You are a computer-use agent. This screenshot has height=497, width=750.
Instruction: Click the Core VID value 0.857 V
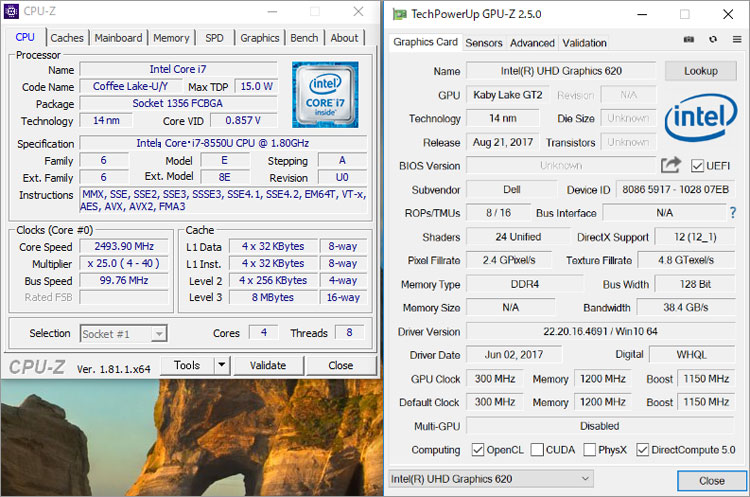coord(243,121)
